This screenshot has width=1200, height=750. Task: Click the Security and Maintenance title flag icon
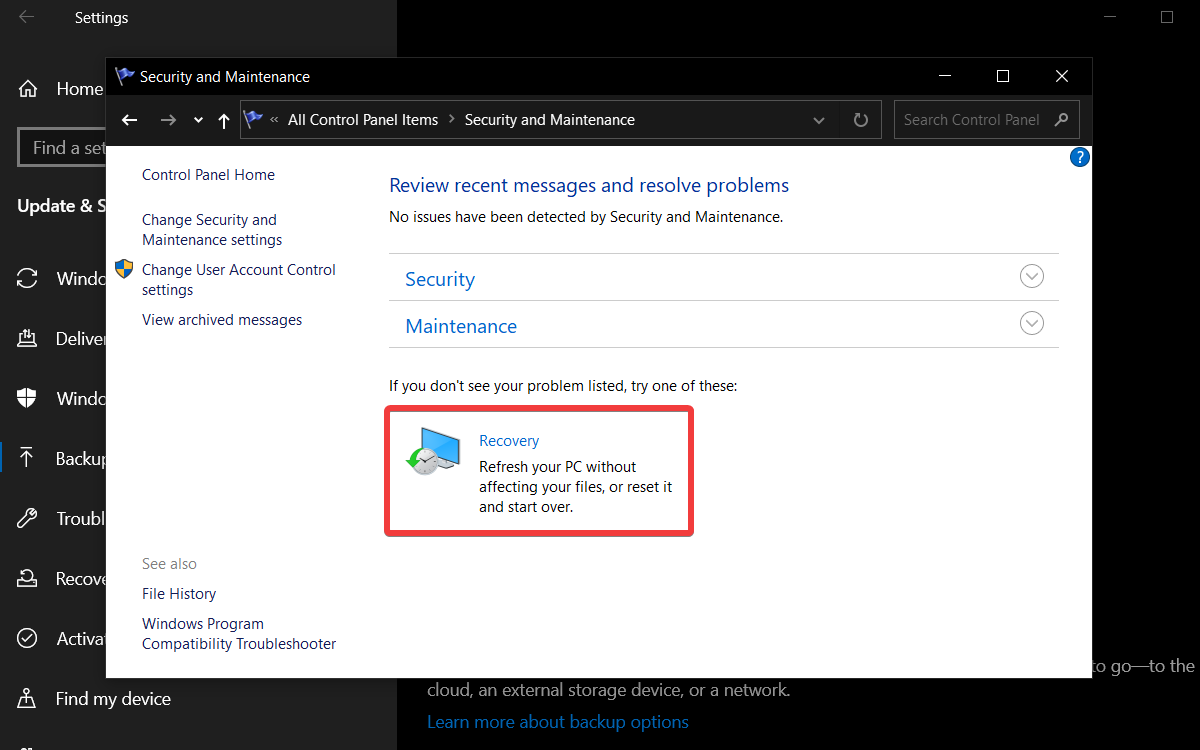click(x=125, y=76)
